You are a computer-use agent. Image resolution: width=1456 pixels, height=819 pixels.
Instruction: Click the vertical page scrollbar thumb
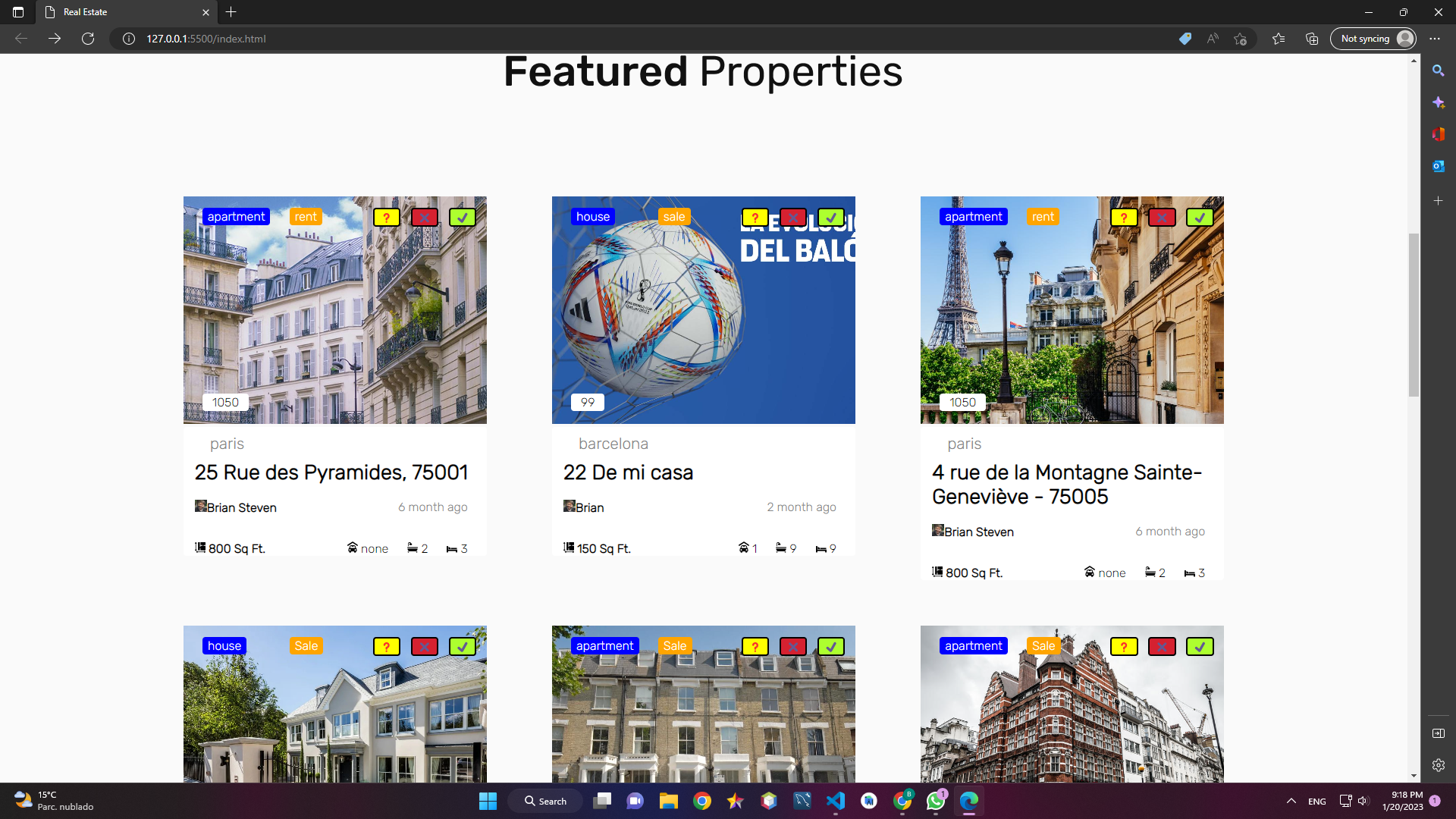1414,315
